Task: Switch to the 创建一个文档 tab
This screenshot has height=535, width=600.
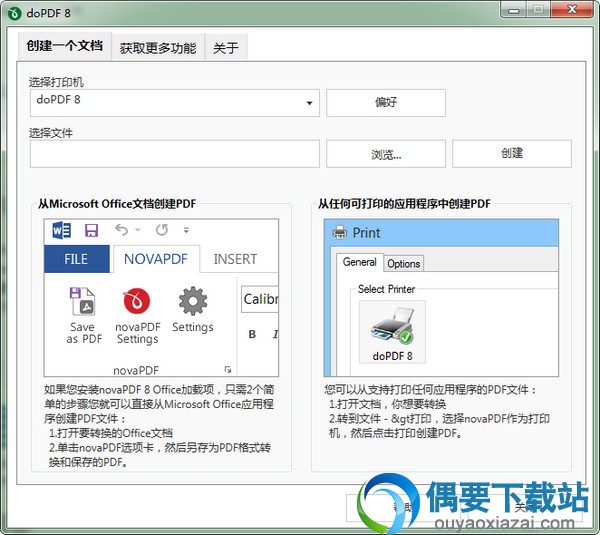Action: pos(65,46)
